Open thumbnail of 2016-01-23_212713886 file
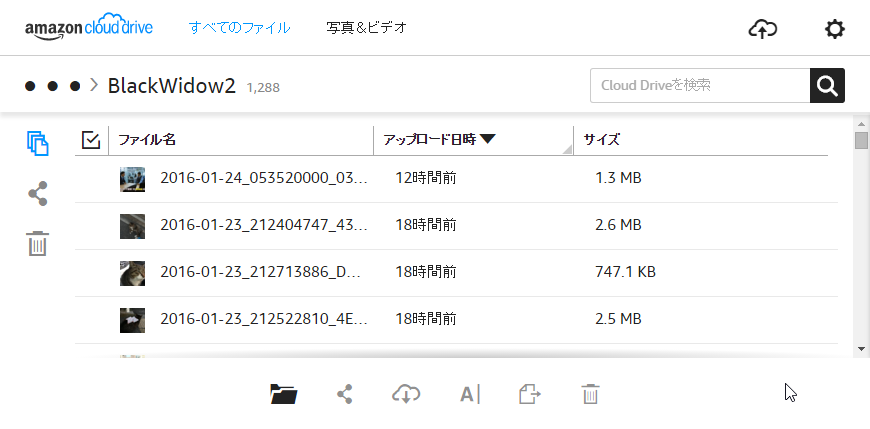 tap(133, 274)
